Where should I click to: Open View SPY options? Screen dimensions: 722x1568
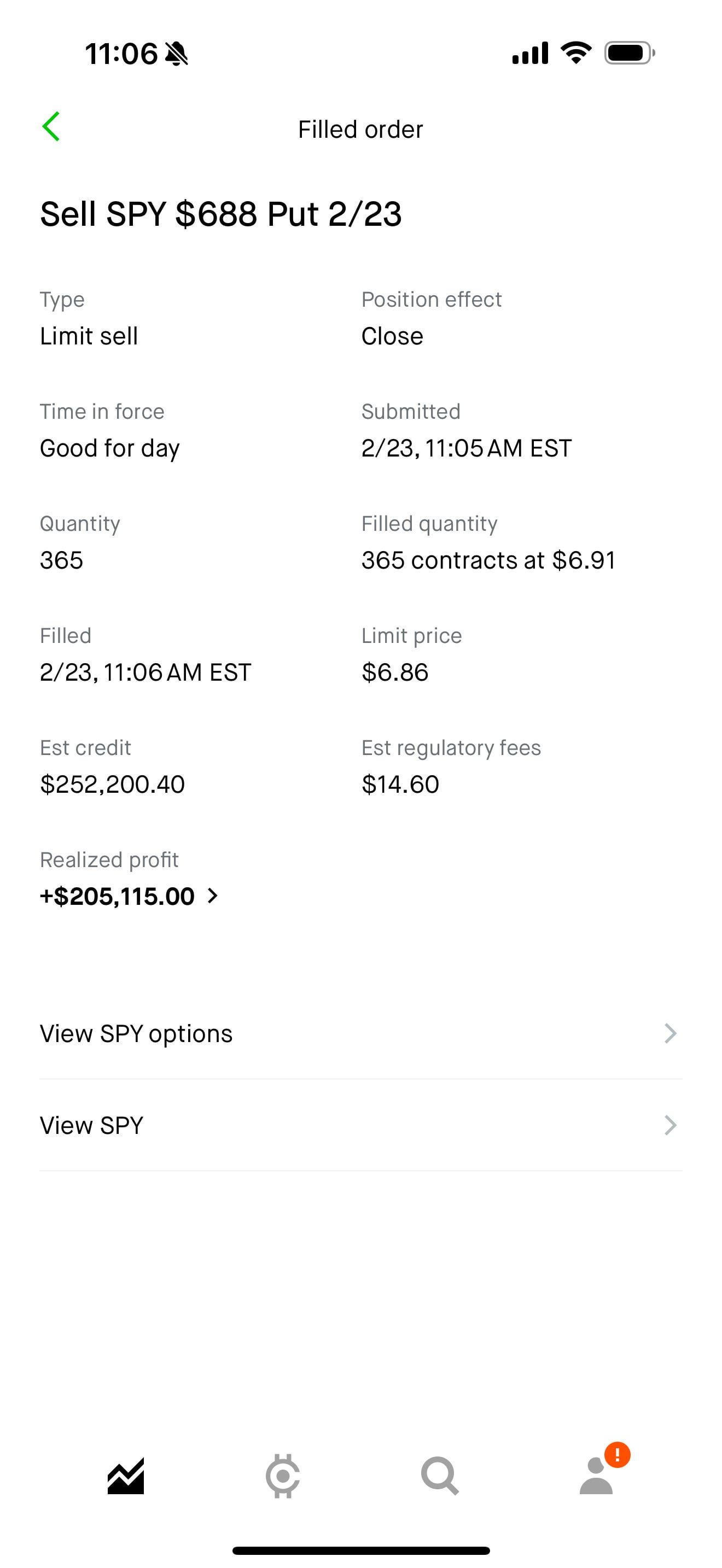136,1033
